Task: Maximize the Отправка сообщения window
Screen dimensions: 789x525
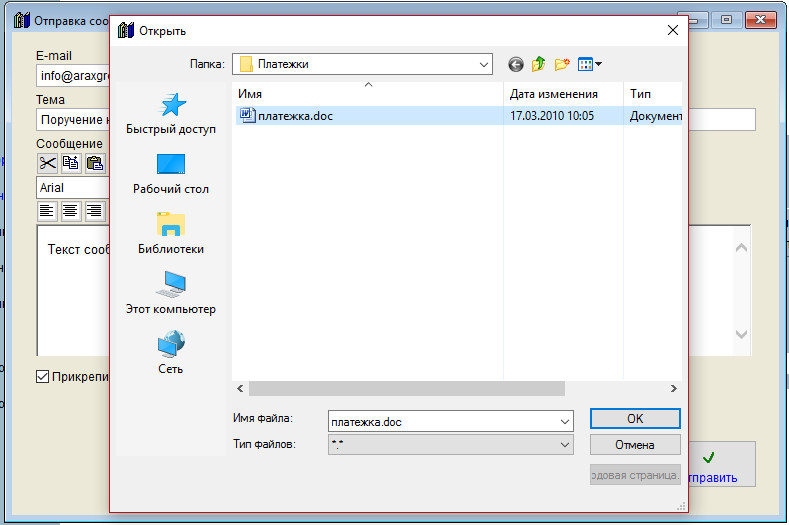Action: click(727, 20)
